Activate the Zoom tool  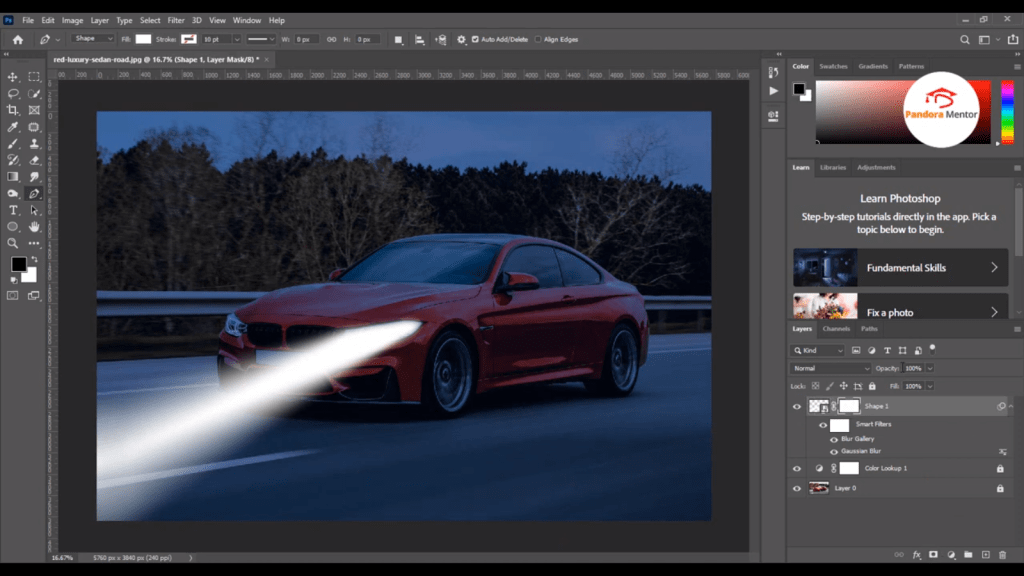point(12,243)
